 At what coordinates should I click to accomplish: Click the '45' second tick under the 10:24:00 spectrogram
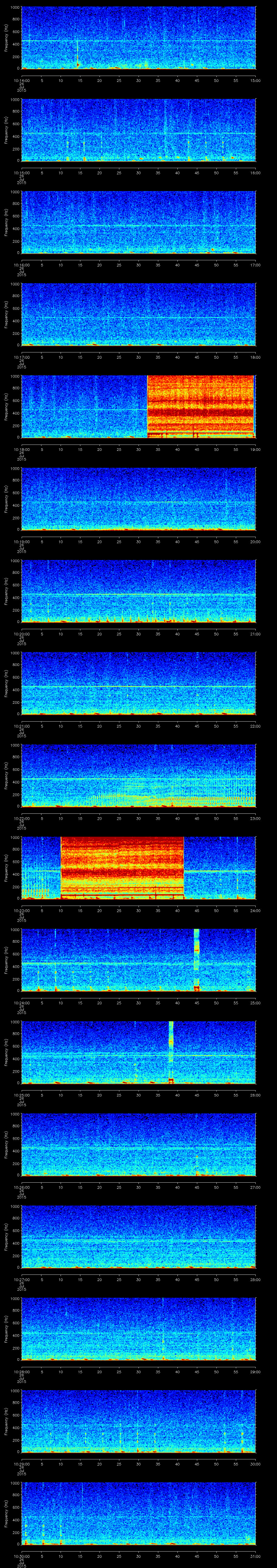coord(197,1003)
